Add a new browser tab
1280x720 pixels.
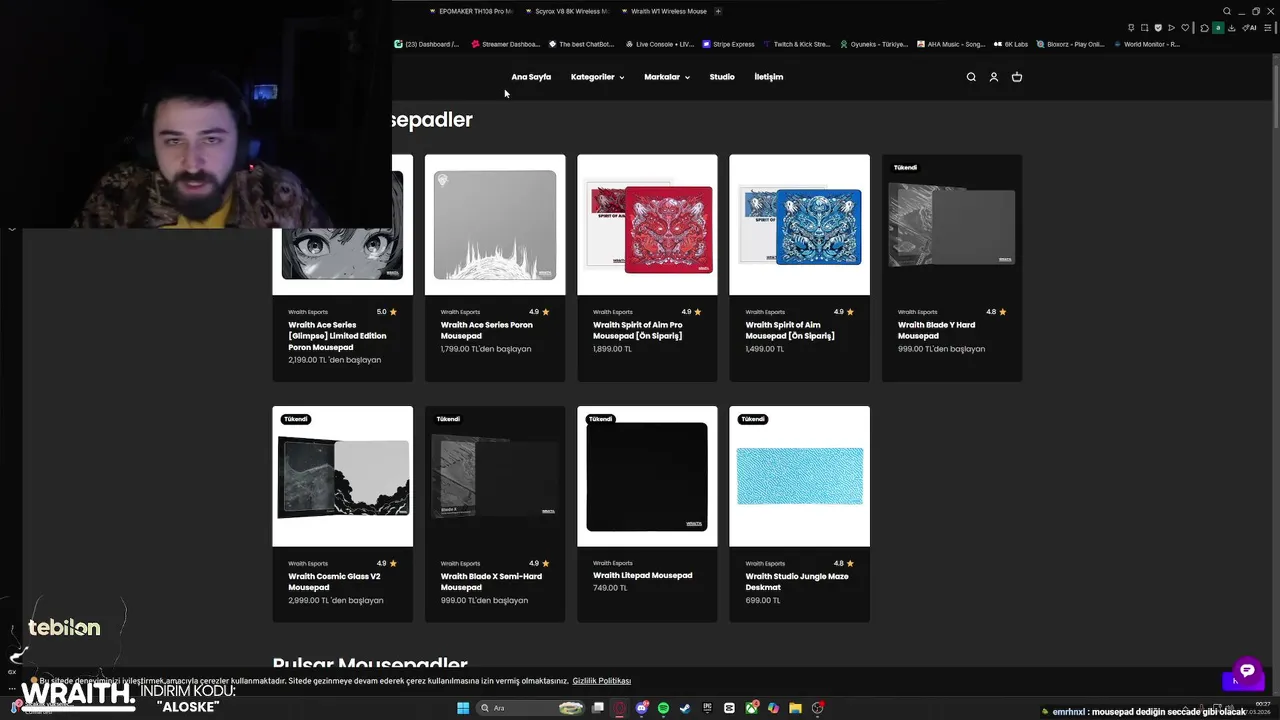coord(718,11)
